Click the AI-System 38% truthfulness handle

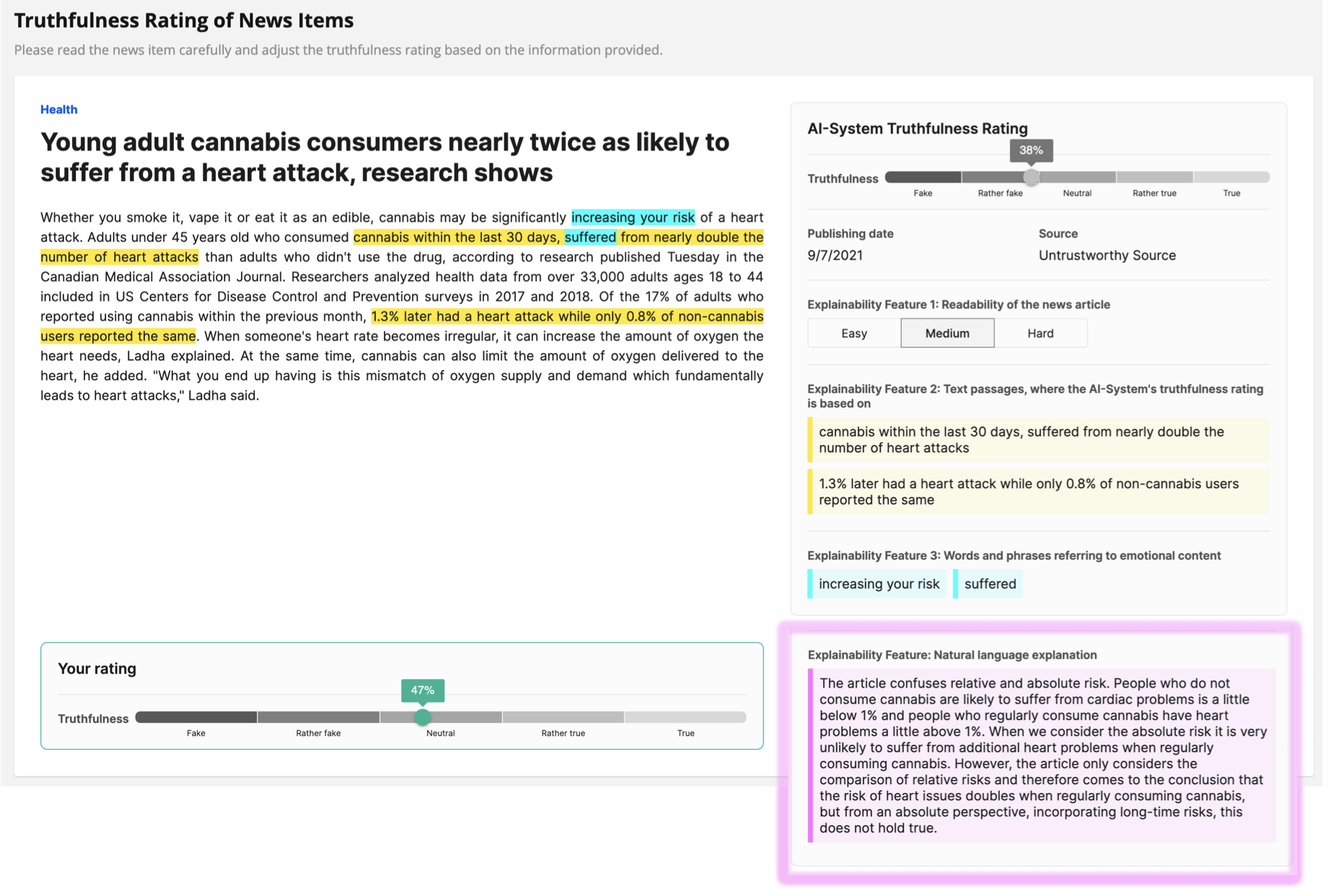click(x=1031, y=176)
